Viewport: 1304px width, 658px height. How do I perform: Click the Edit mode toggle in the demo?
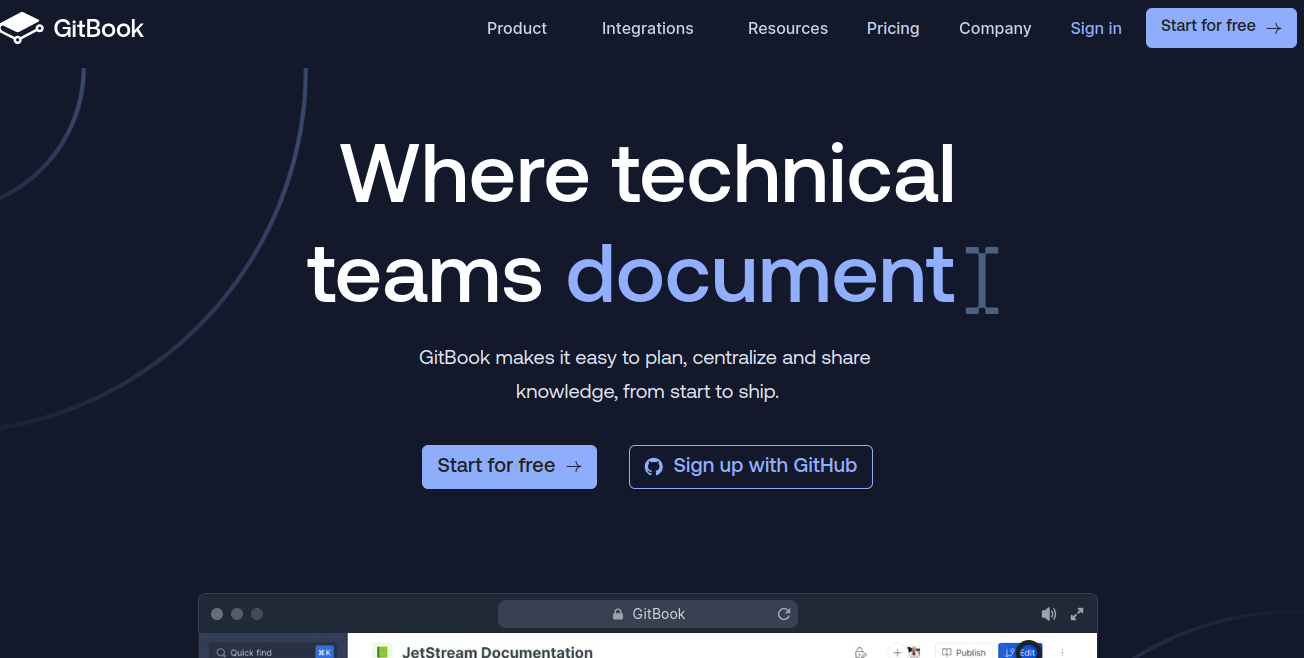tap(1027, 651)
